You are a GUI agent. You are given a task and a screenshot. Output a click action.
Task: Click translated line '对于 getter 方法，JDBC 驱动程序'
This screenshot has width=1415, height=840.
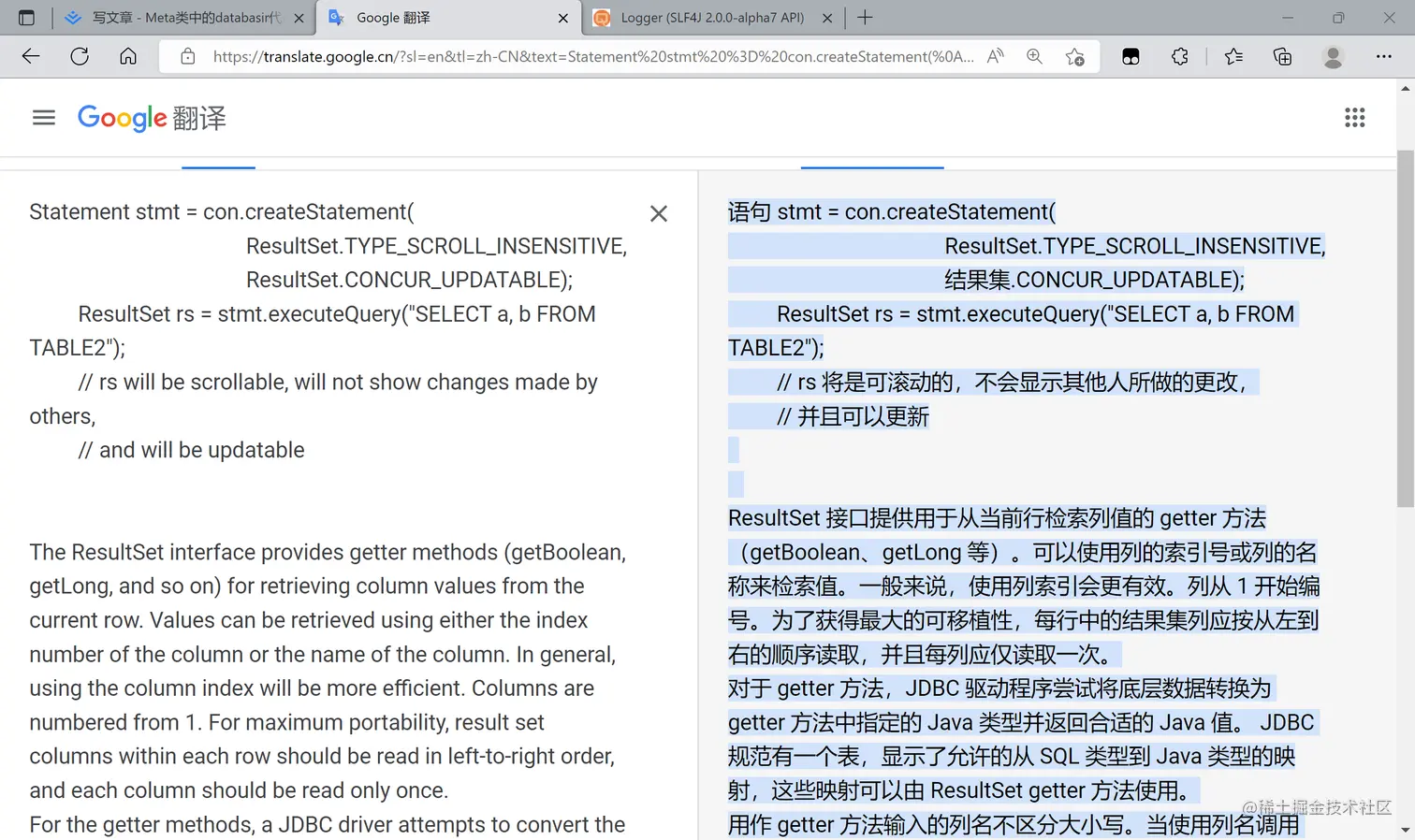point(999,688)
